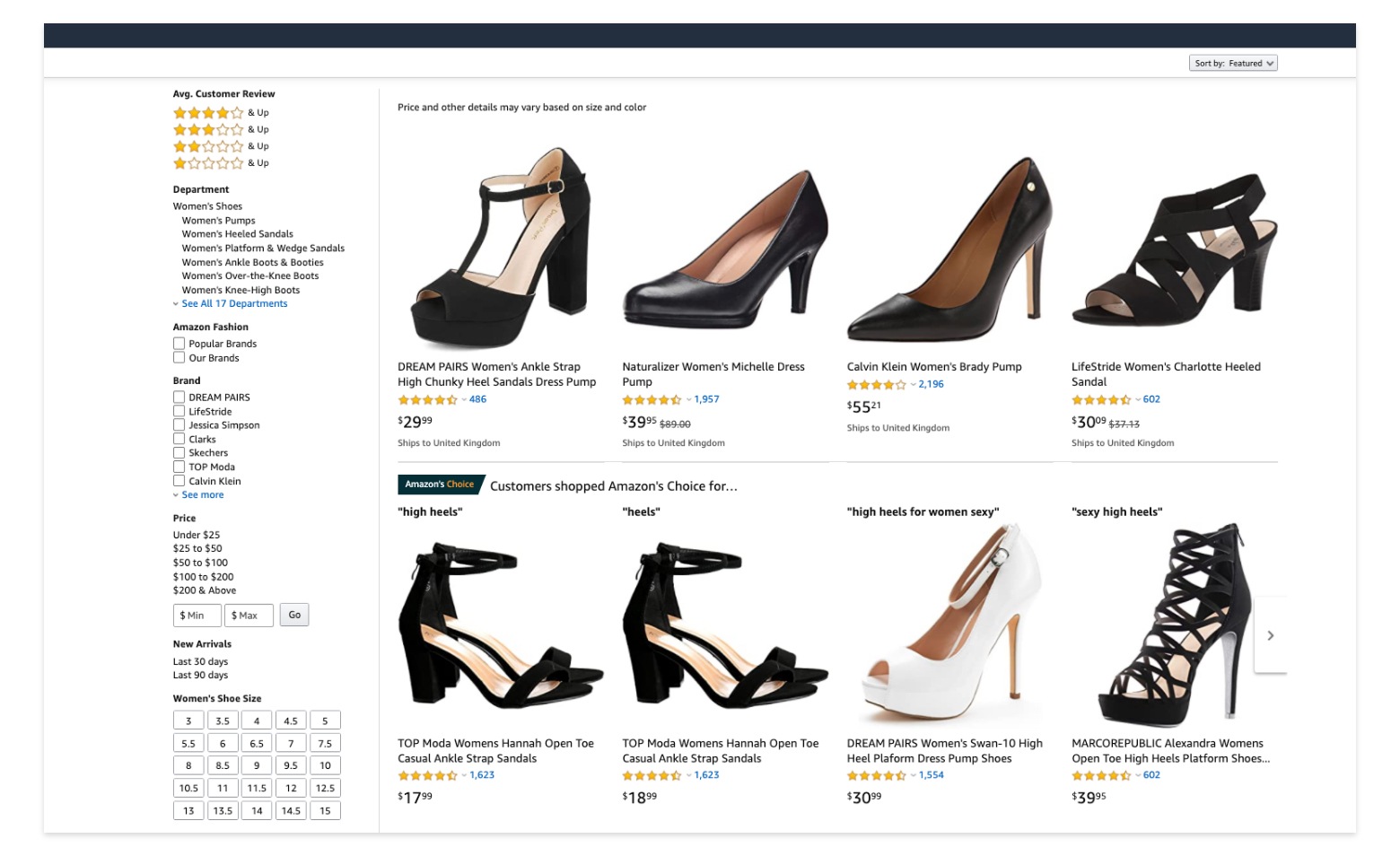Screen dimensions: 1400x856
Task: Go to Women's Ankle Boots & Booties
Action: pos(252,263)
